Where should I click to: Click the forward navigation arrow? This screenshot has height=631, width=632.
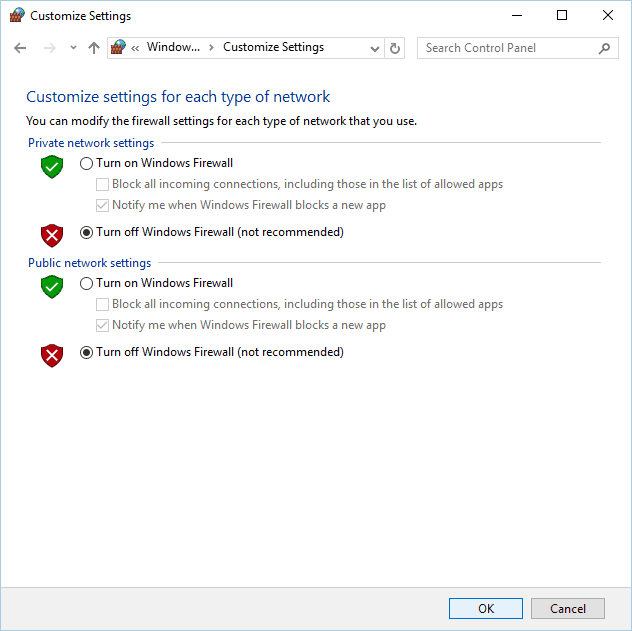[50, 48]
